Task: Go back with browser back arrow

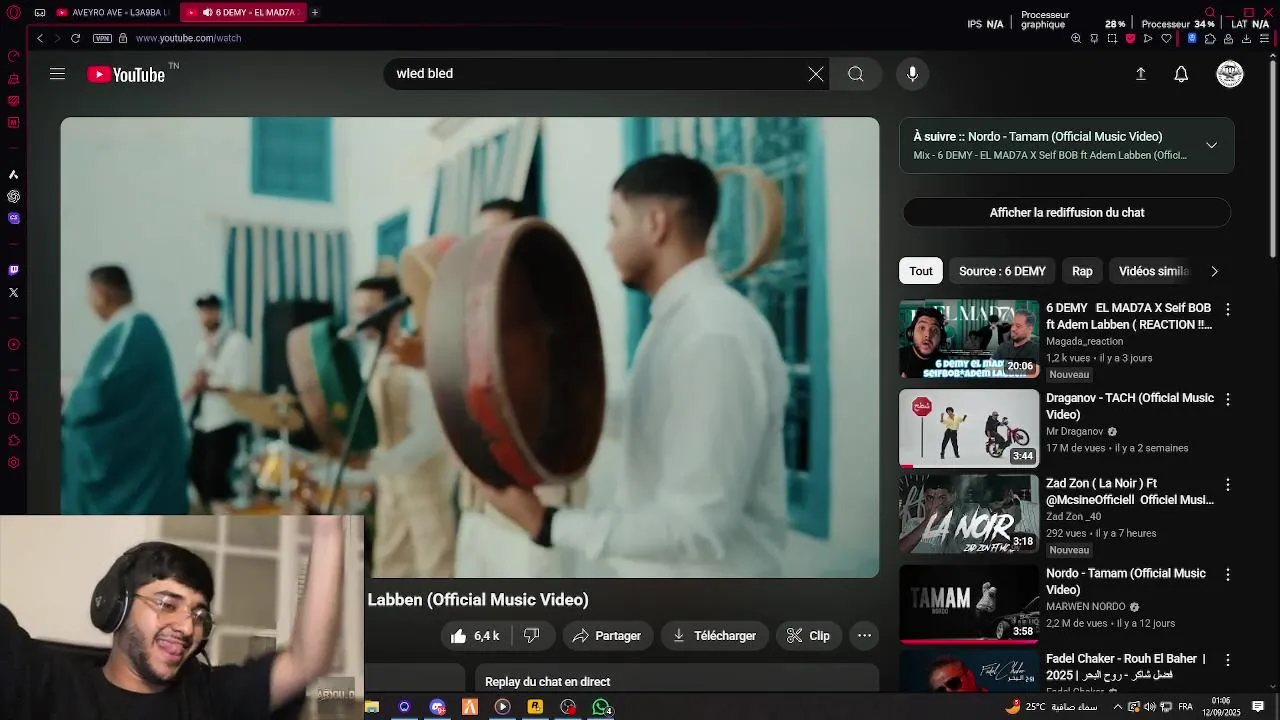Action: click(40, 38)
